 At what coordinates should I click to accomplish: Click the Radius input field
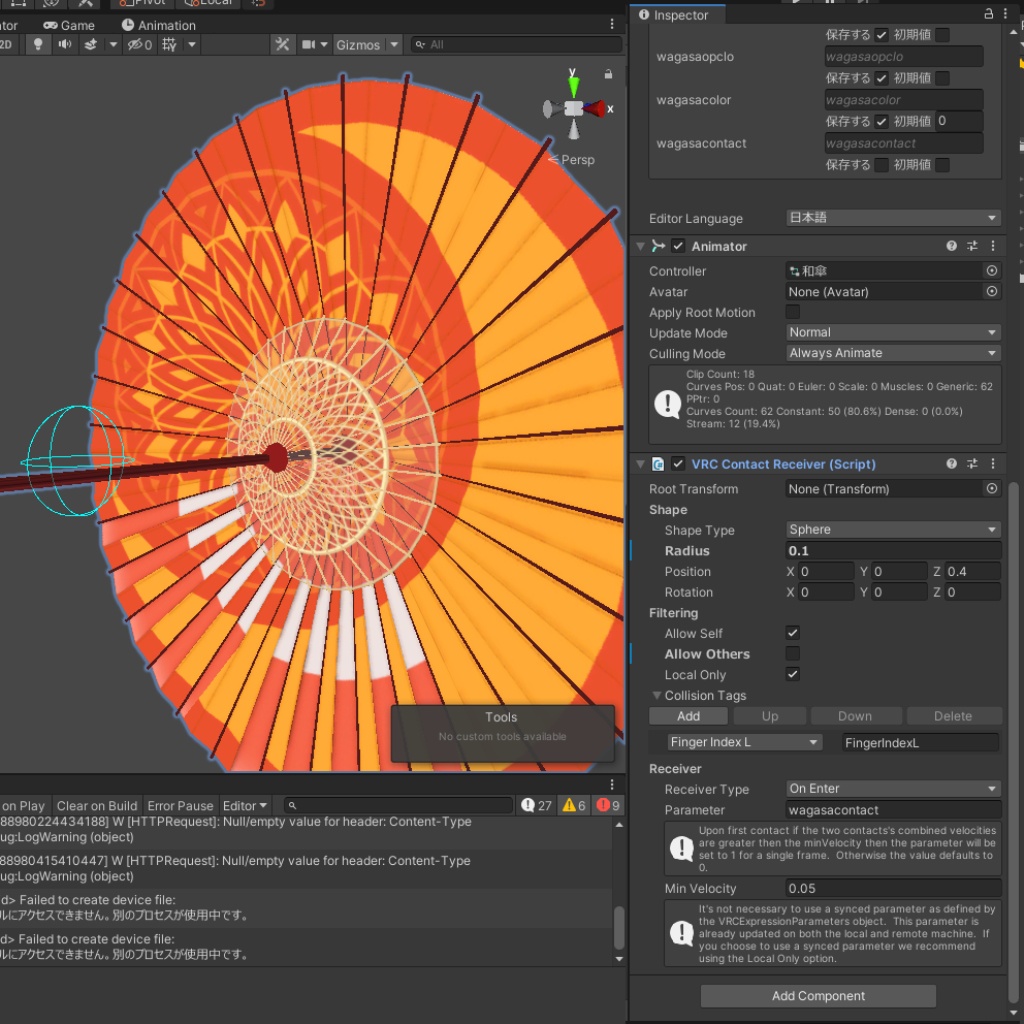tap(893, 551)
